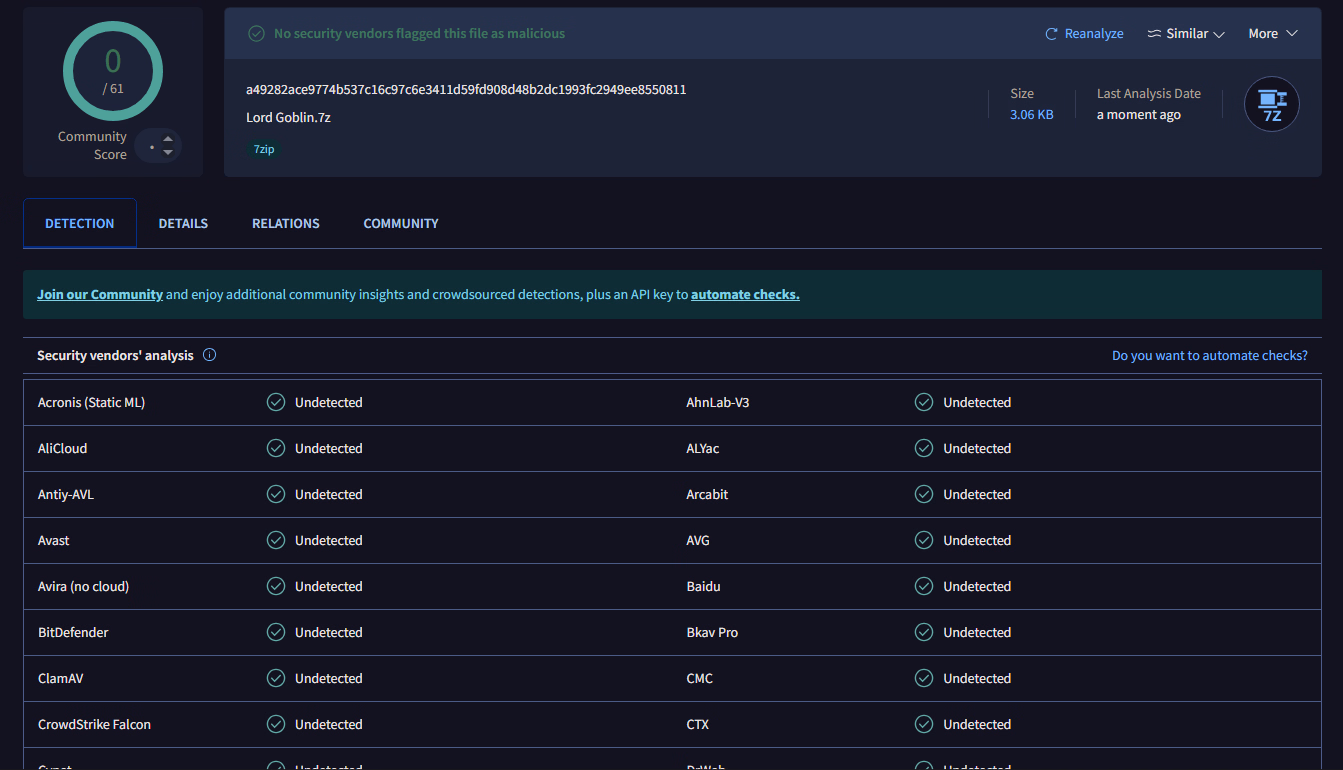Click the 0/61 detection score gauge

coord(113,70)
